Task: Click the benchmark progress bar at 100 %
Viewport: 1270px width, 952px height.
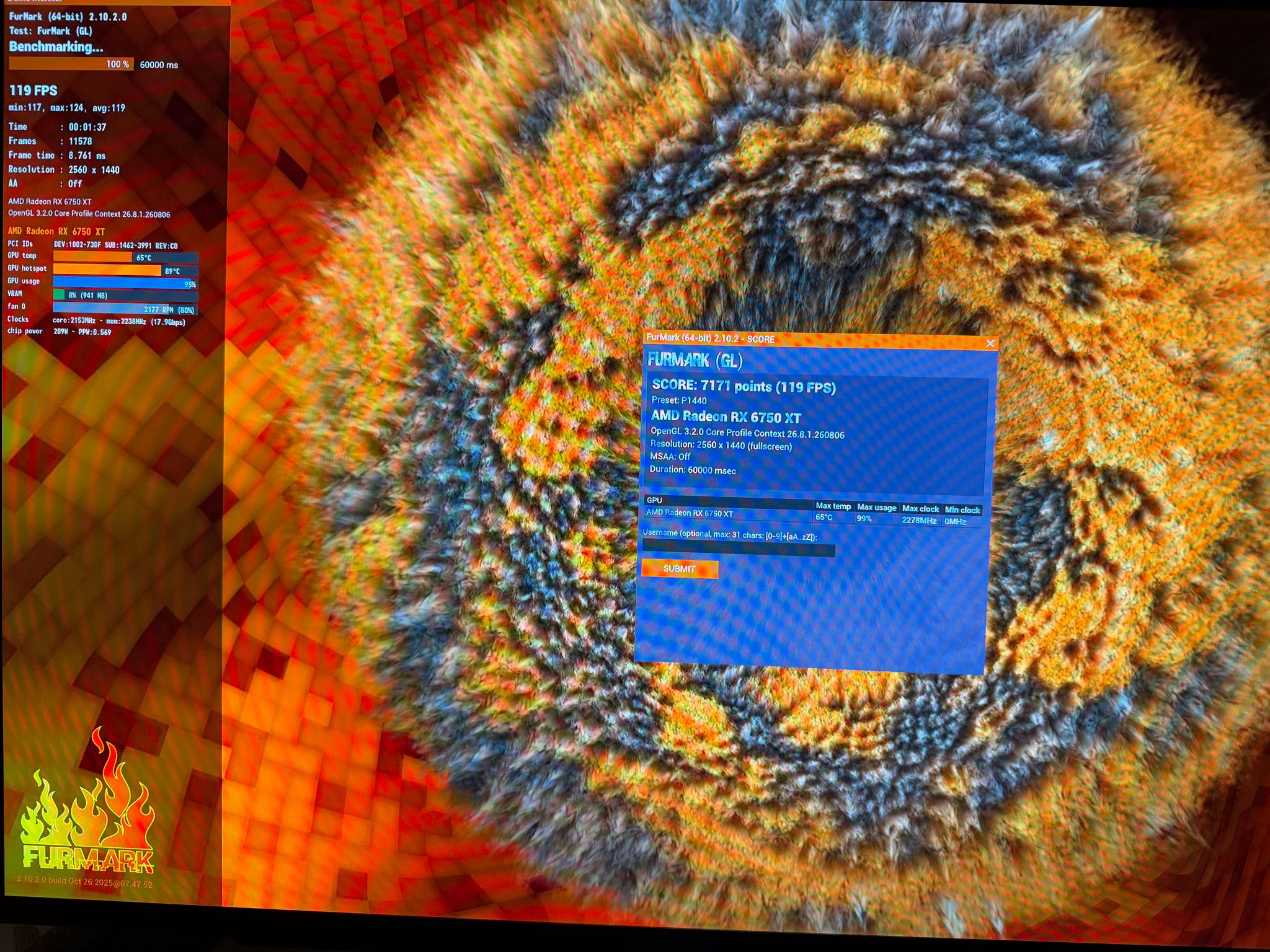Action: (71, 64)
